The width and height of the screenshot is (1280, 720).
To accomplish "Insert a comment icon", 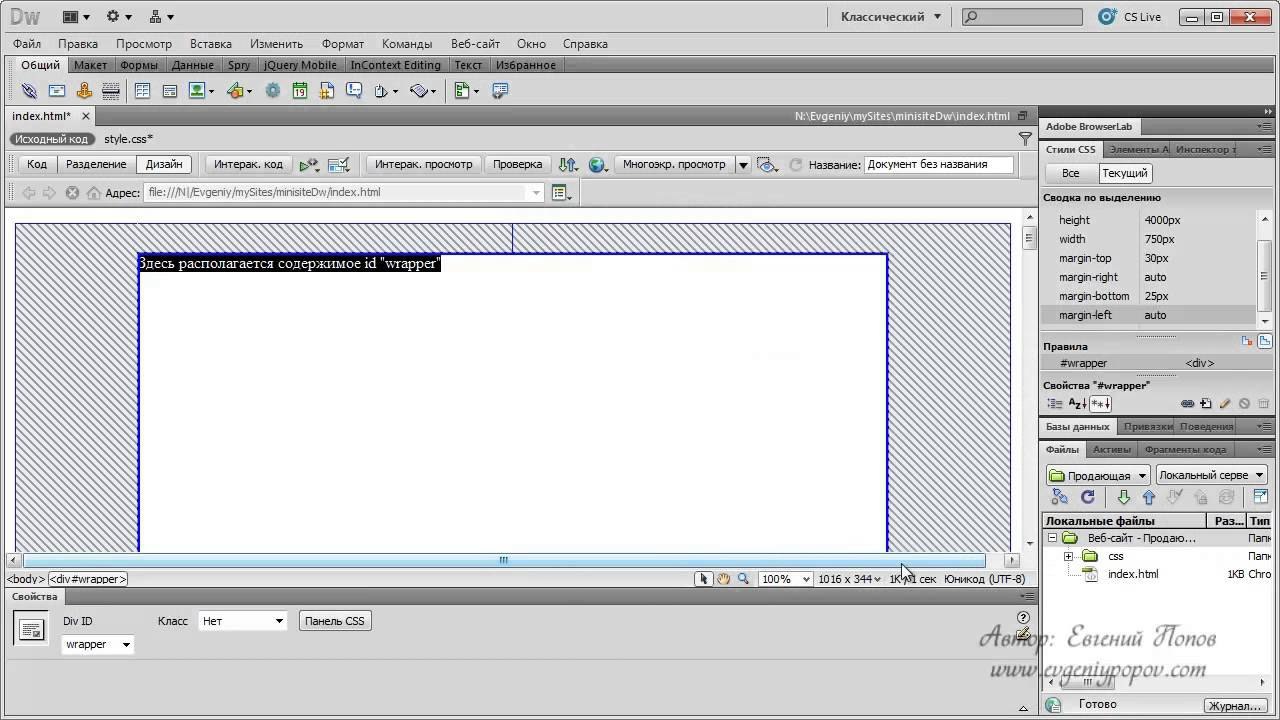I will point(353,91).
